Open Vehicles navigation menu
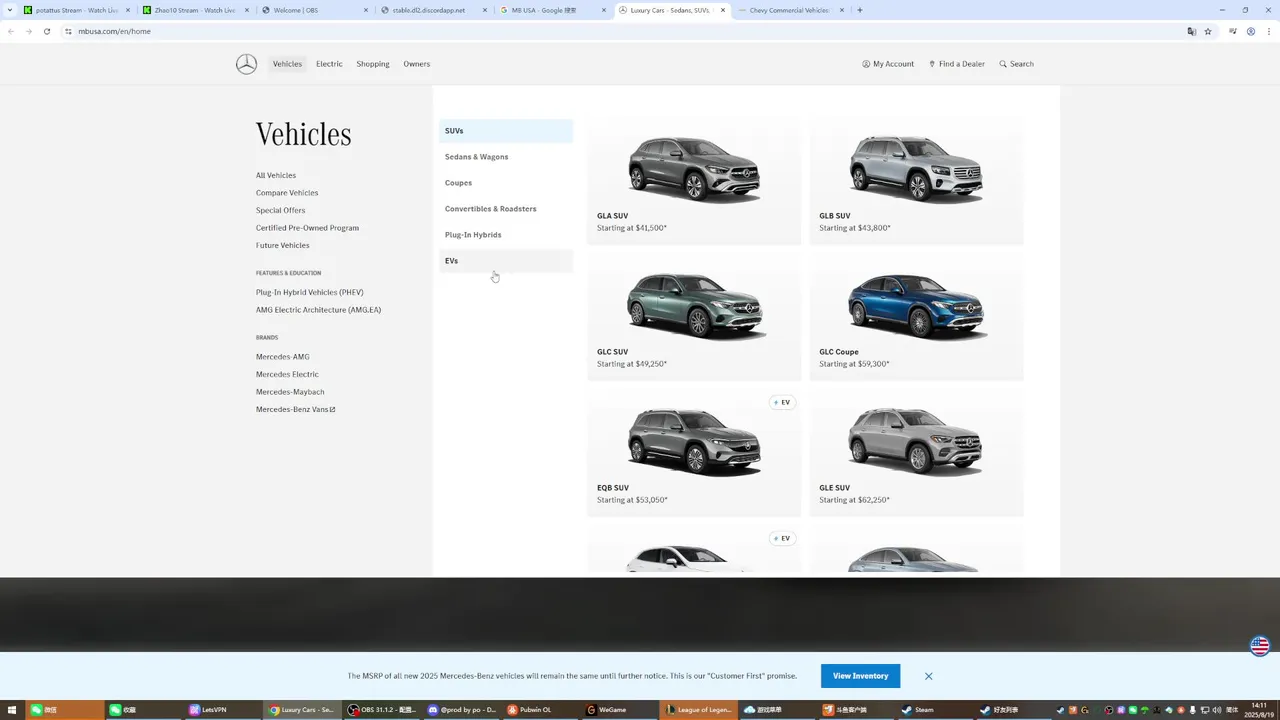The height and width of the screenshot is (720, 1280). (287, 64)
